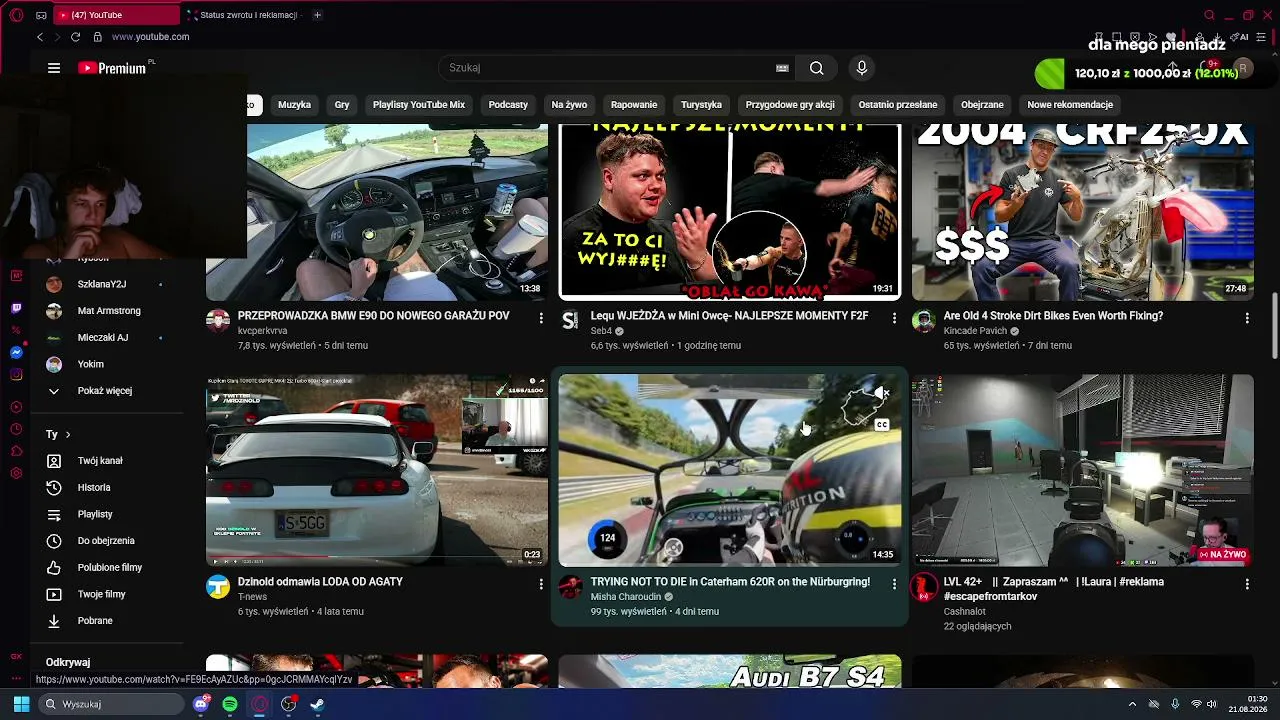Select the Przygodowe gry akcji chip
The width and height of the screenshot is (1280, 720).
790,105
